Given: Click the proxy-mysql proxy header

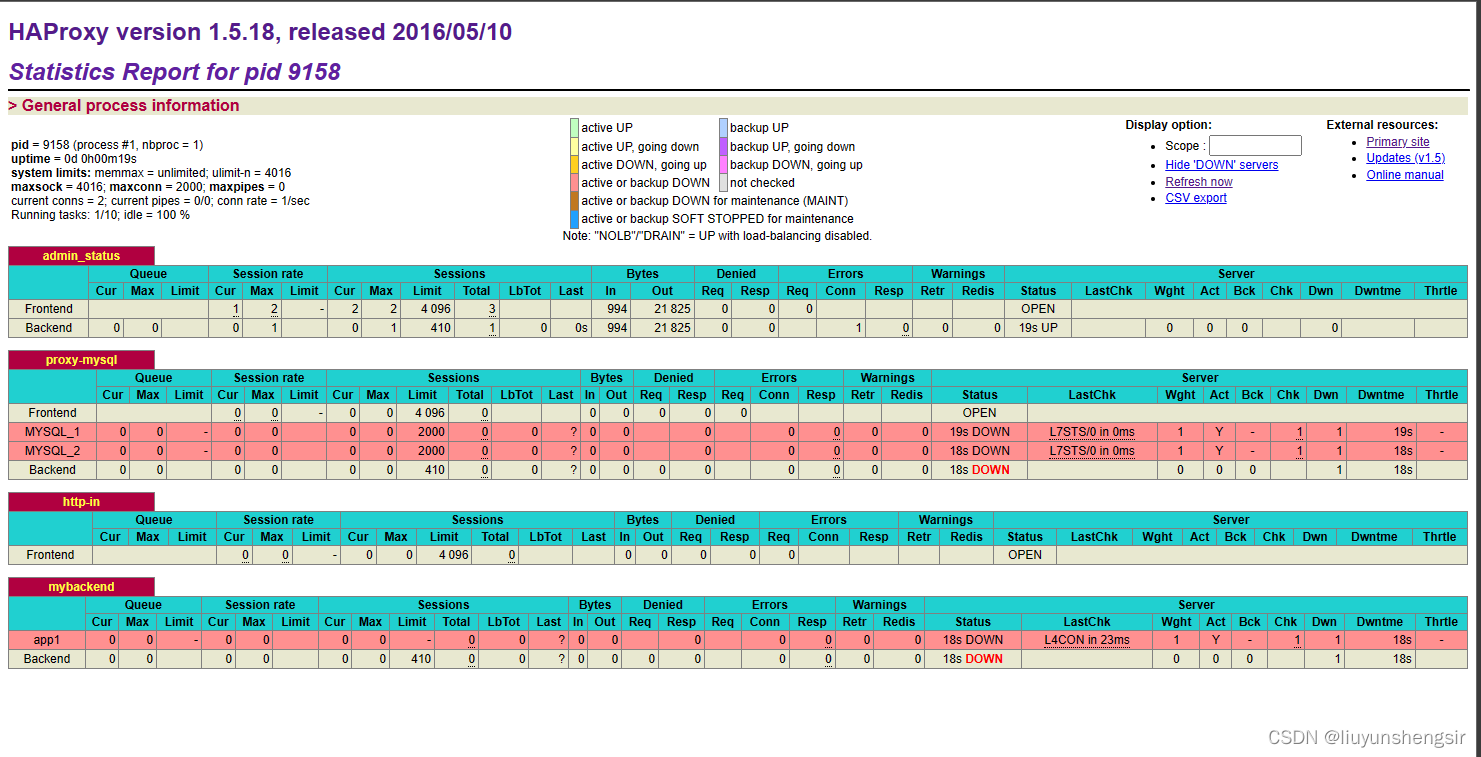Looking at the screenshot, I should (x=81, y=360).
